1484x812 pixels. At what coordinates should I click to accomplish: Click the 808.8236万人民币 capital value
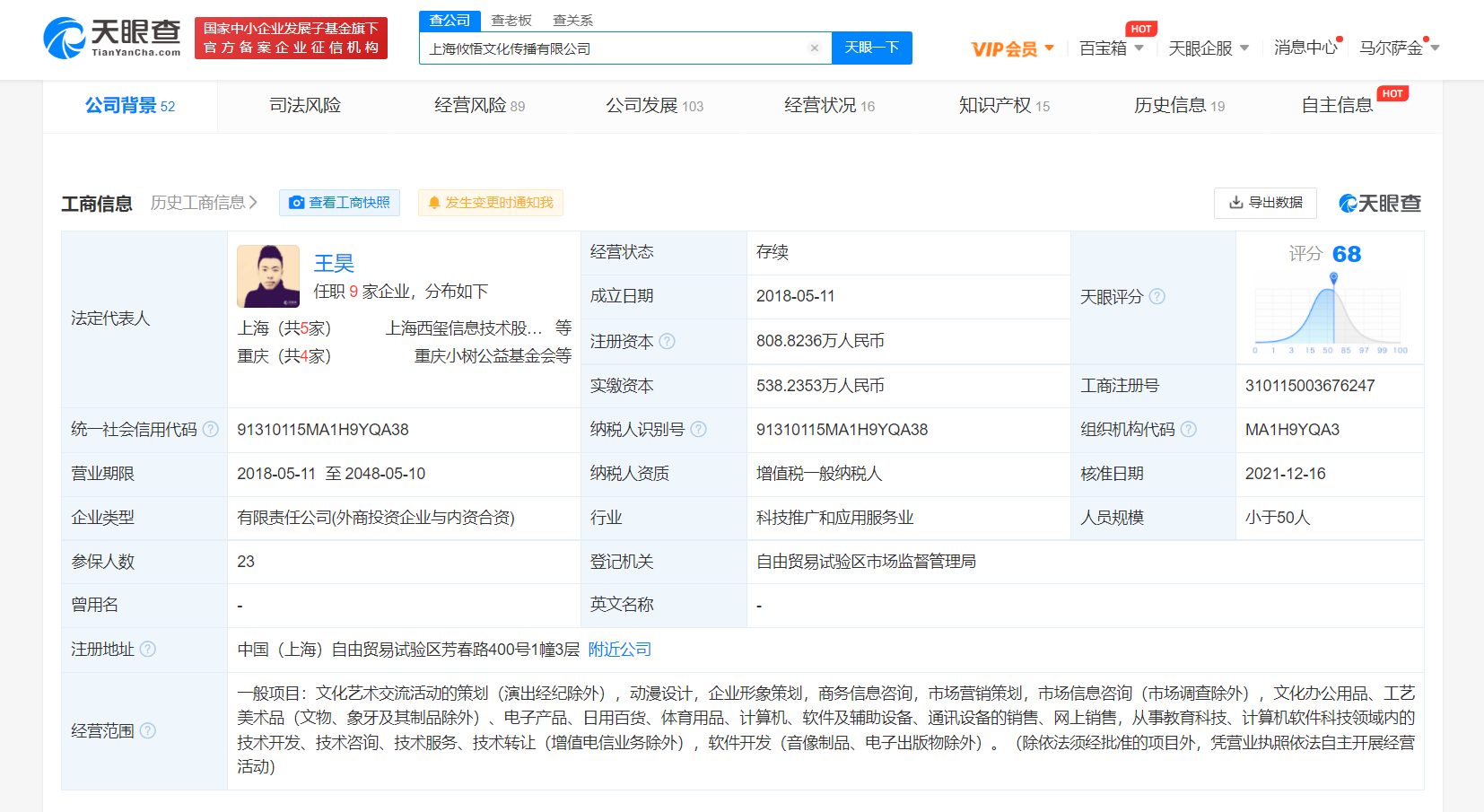tap(820, 341)
